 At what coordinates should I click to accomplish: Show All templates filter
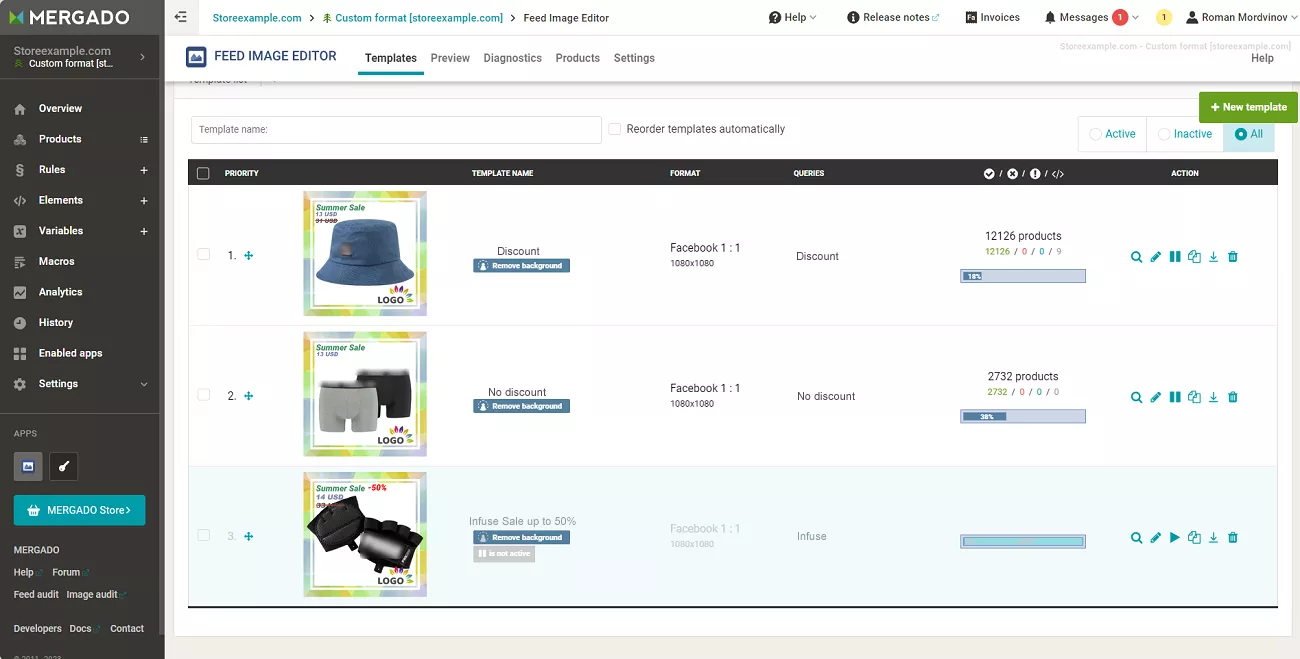tap(1249, 134)
